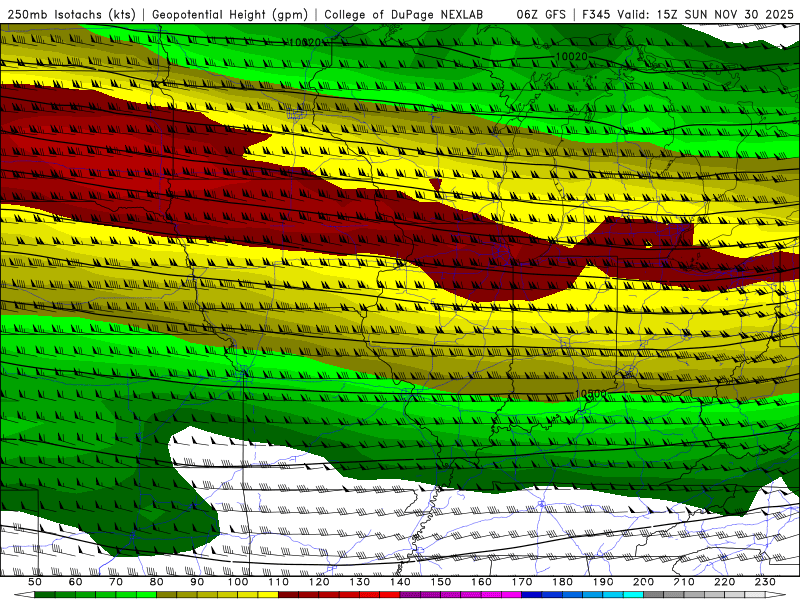Click the 60 value on the color scale
Screen dimensions: 800x600
76,582
